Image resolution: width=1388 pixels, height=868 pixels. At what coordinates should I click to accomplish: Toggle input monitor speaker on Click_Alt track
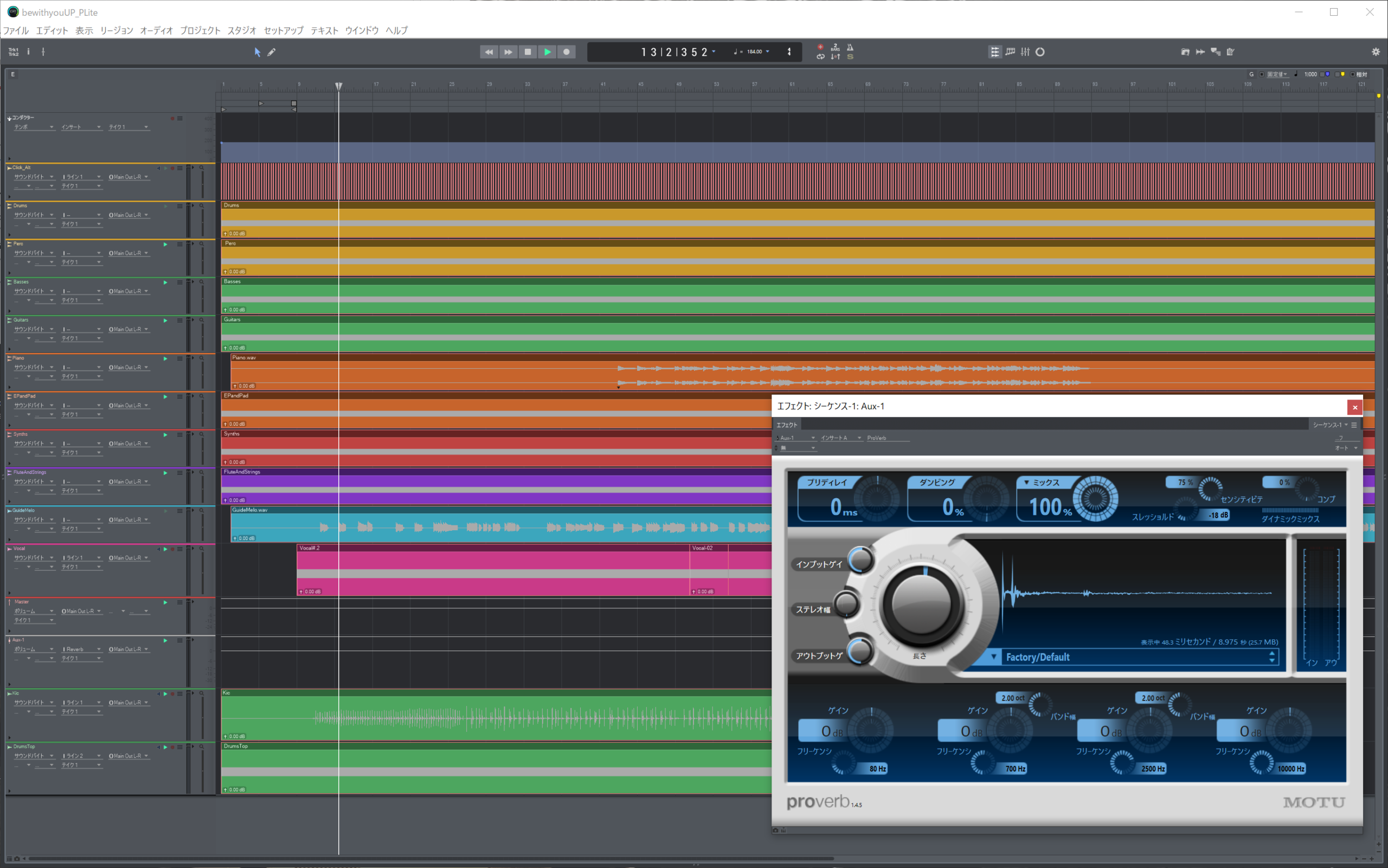point(159,168)
